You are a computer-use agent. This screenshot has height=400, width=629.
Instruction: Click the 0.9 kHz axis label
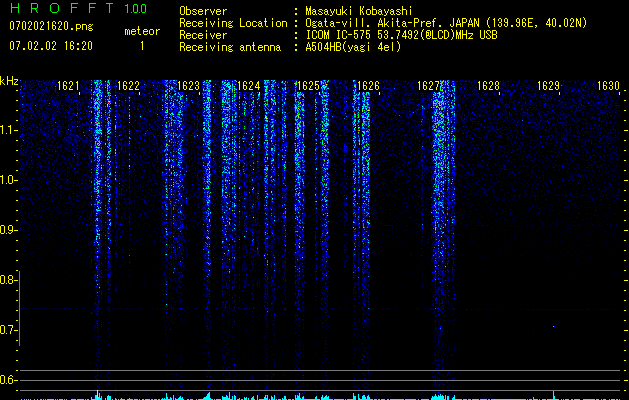(x=8, y=230)
